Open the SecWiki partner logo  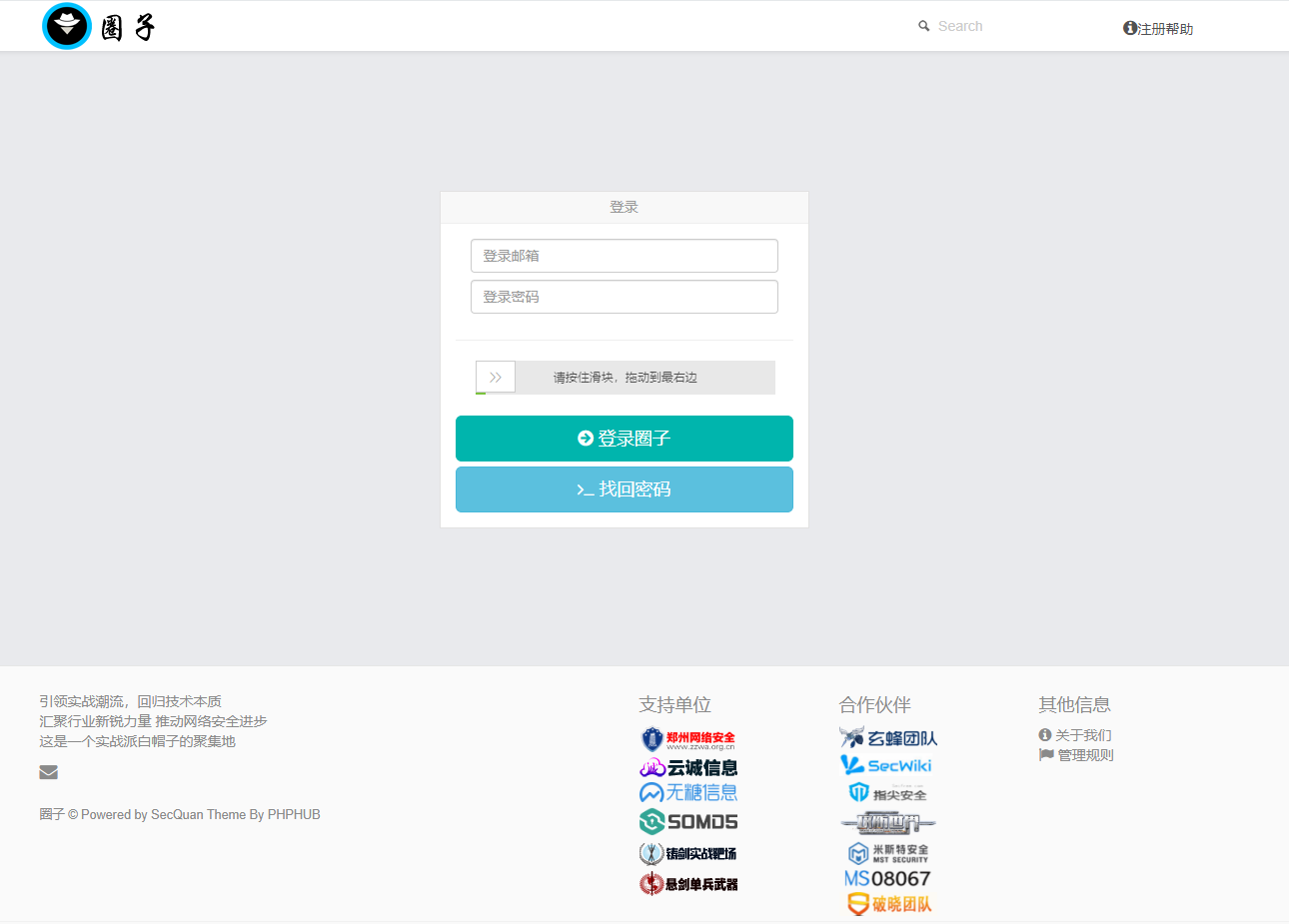pyautogui.click(x=886, y=764)
